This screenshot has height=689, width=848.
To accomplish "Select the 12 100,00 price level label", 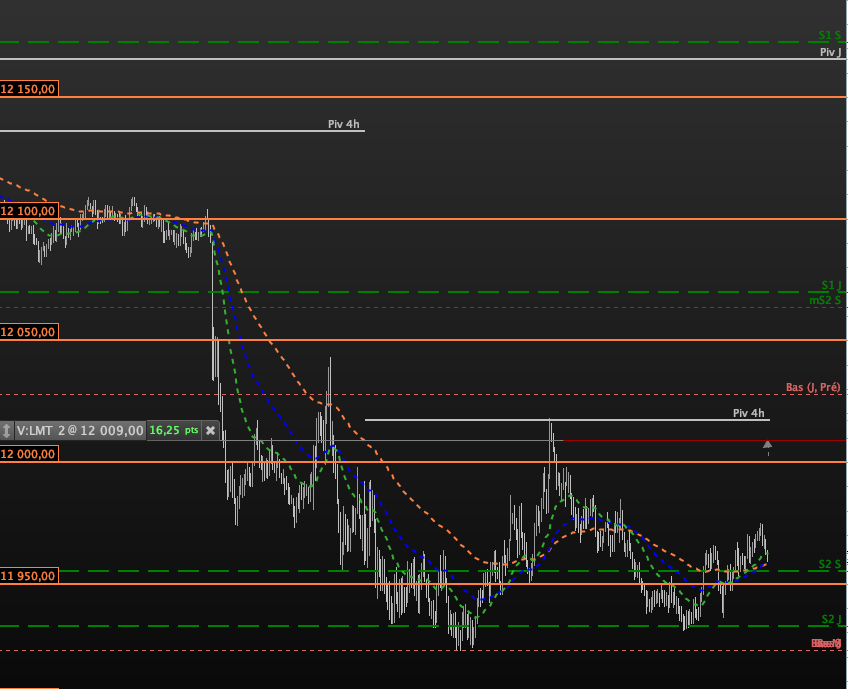I will (29, 210).
